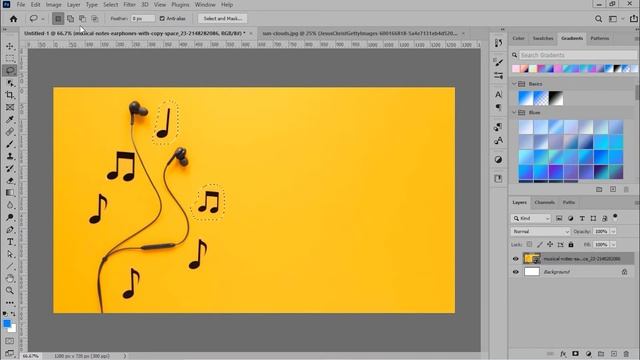Select the Eyedropper tool
This screenshot has width=640, height=360.
click(10, 120)
